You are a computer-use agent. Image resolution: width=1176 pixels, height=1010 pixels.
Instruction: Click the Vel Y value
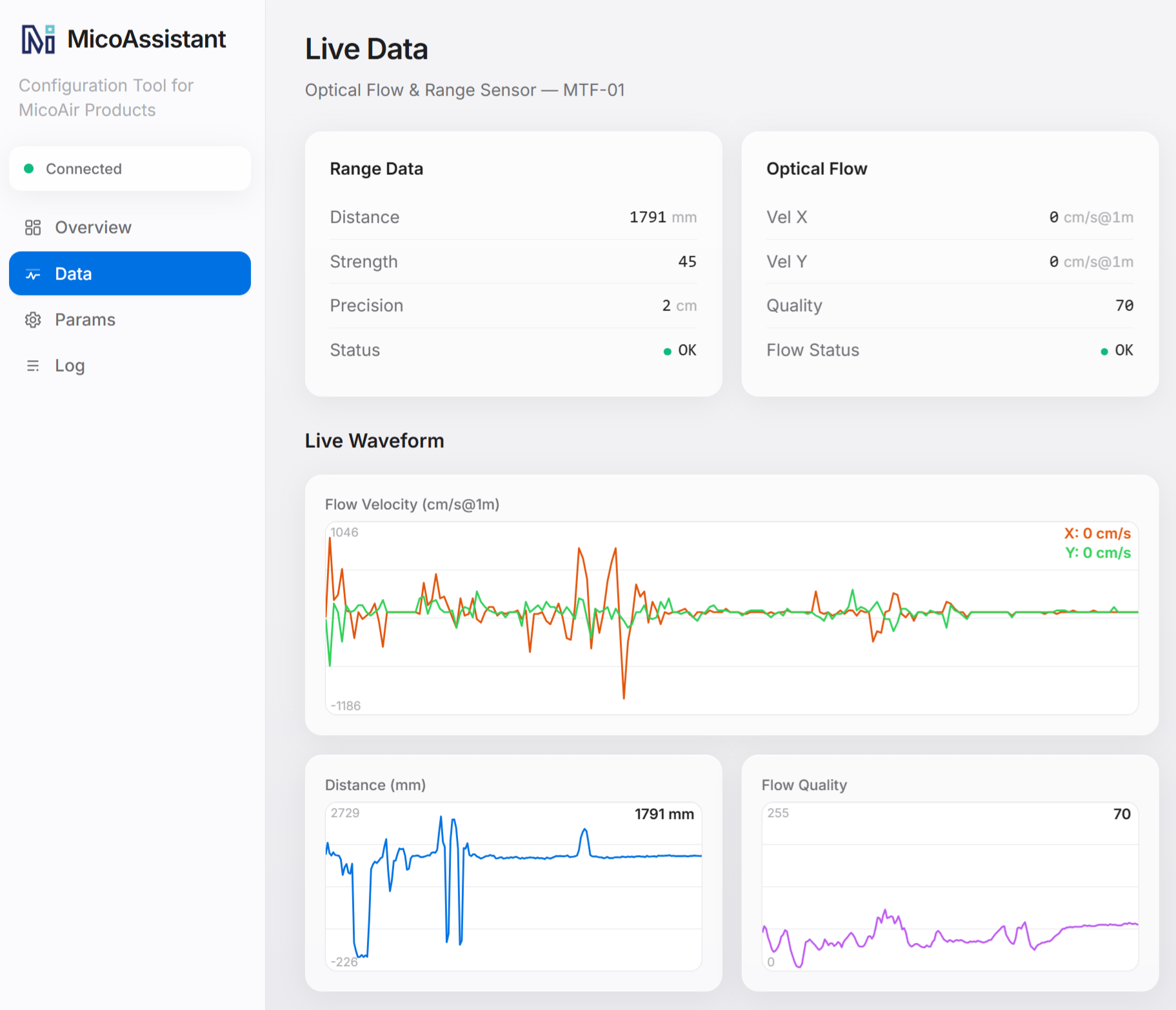tap(1091, 261)
